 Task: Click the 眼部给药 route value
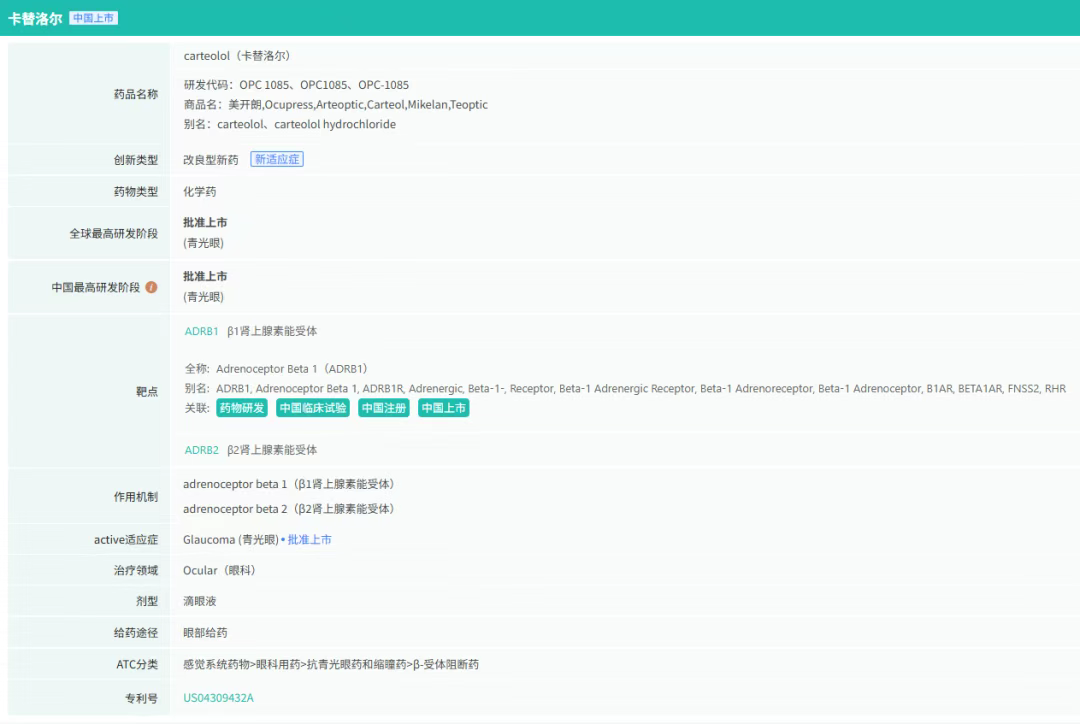click(205, 632)
